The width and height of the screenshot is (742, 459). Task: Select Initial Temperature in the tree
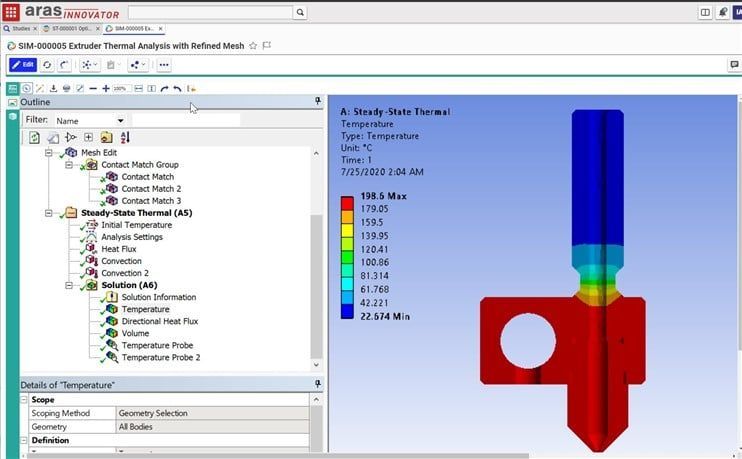136,225
